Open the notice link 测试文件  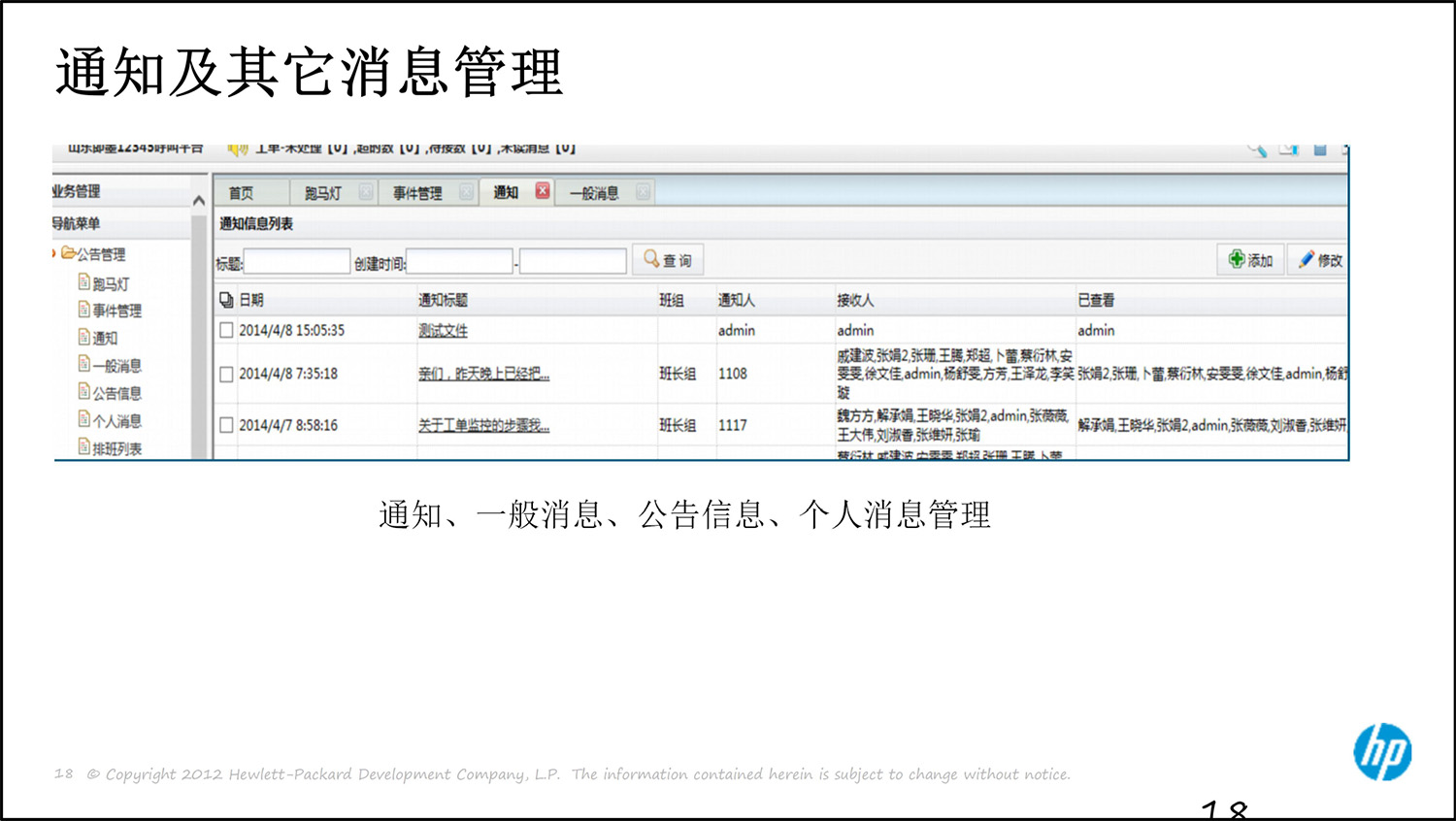point(444,330)
